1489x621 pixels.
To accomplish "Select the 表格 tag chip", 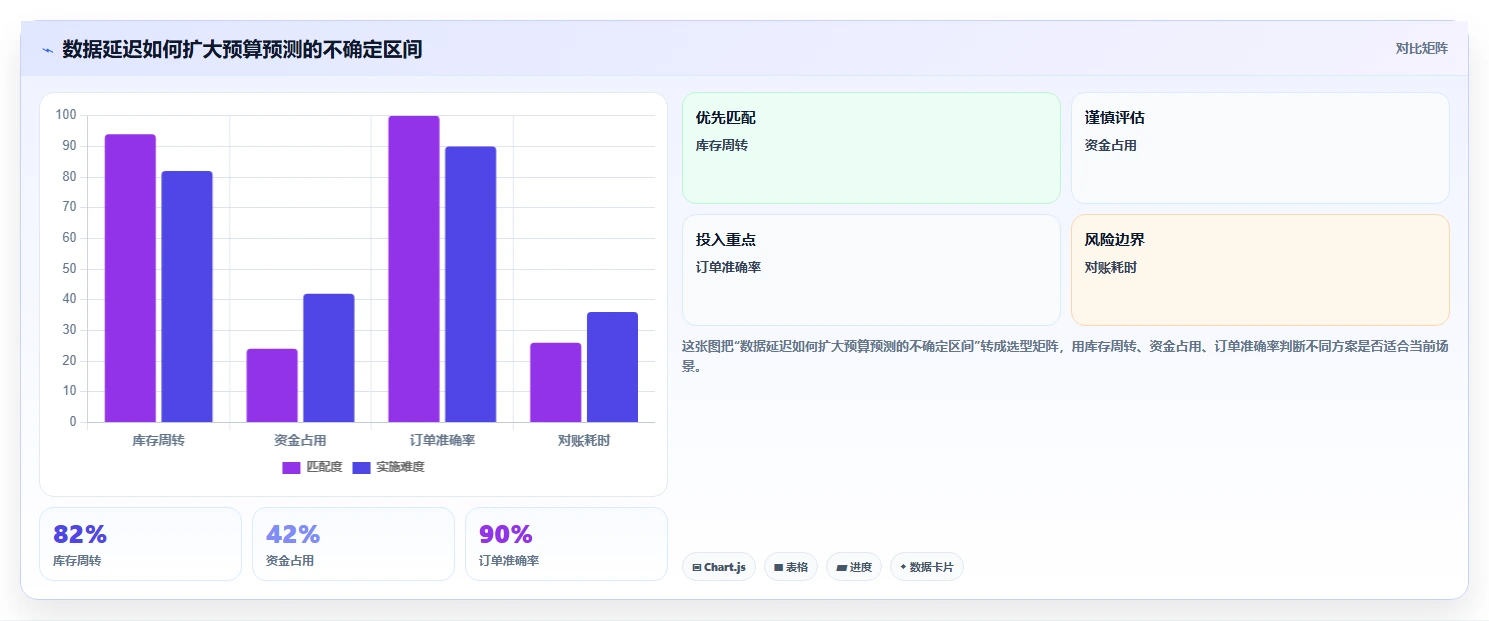I will coord(791,567).
